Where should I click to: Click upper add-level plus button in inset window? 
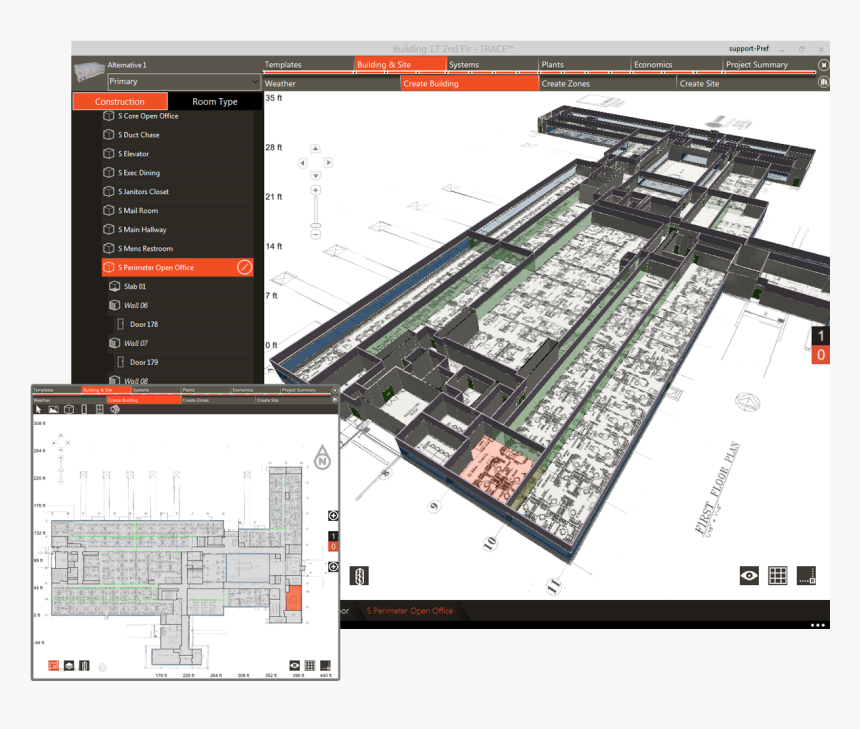pos(333,516)
